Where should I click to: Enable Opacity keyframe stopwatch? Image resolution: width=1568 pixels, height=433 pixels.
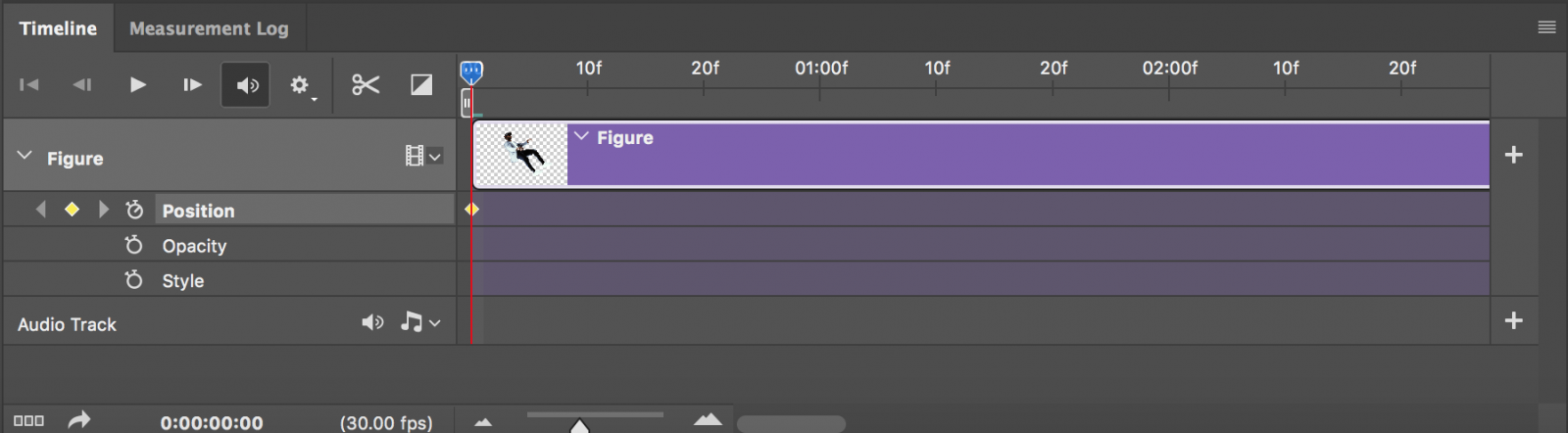tap(134, 245)
